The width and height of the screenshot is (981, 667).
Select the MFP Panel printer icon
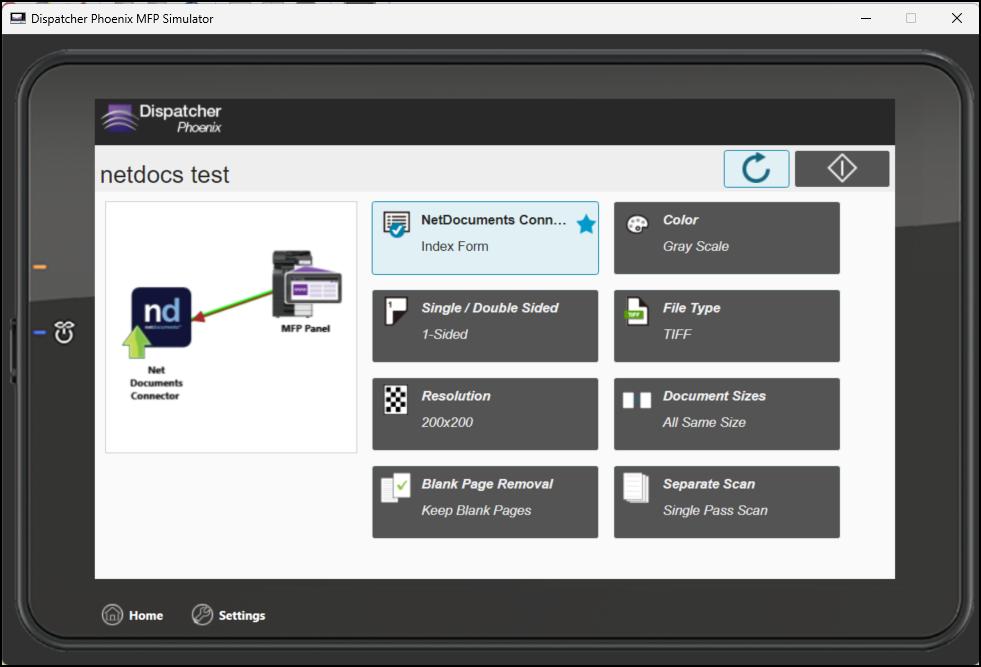click(x=307, y=285)
